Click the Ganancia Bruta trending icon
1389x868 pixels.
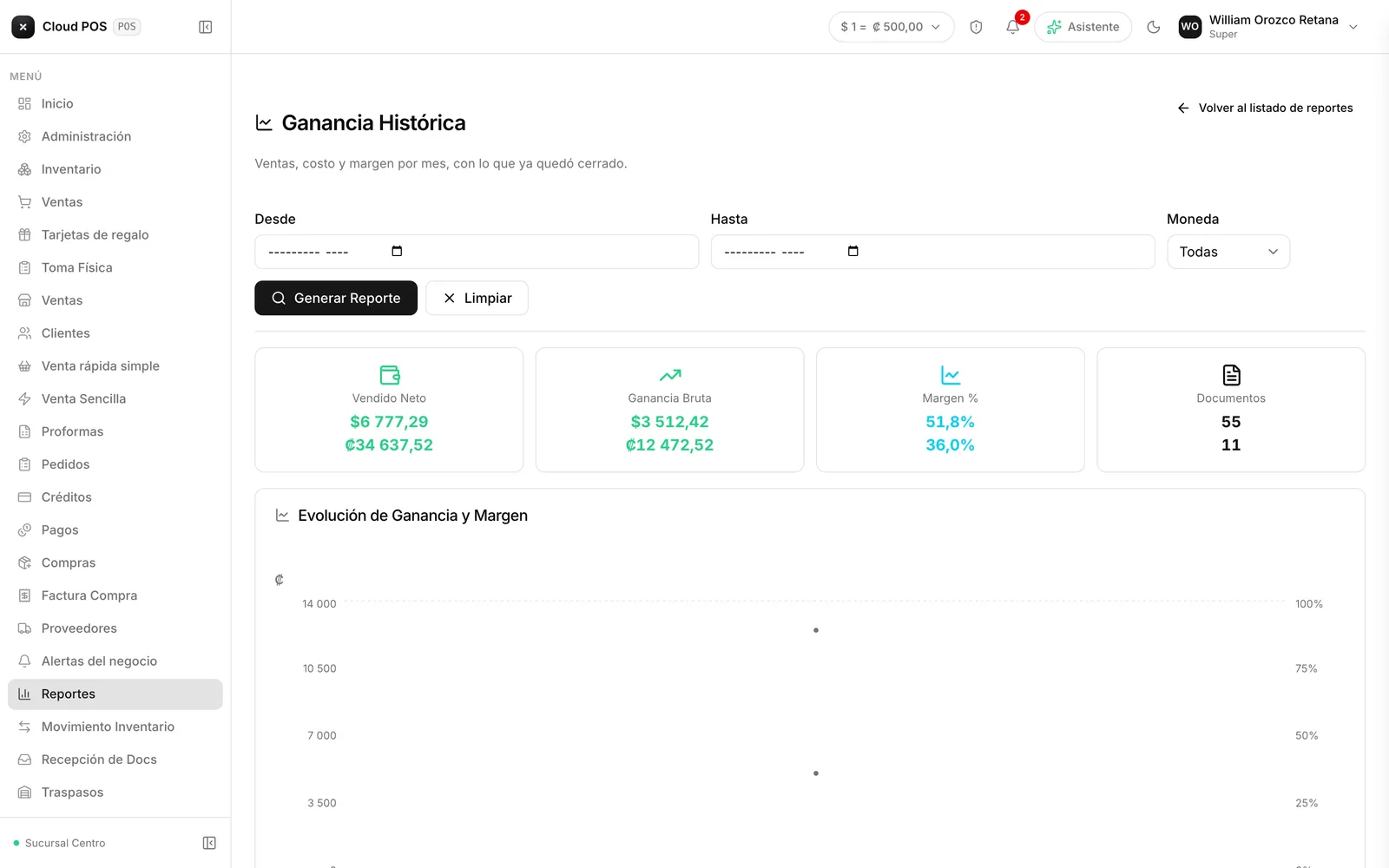tap(670, 375)
